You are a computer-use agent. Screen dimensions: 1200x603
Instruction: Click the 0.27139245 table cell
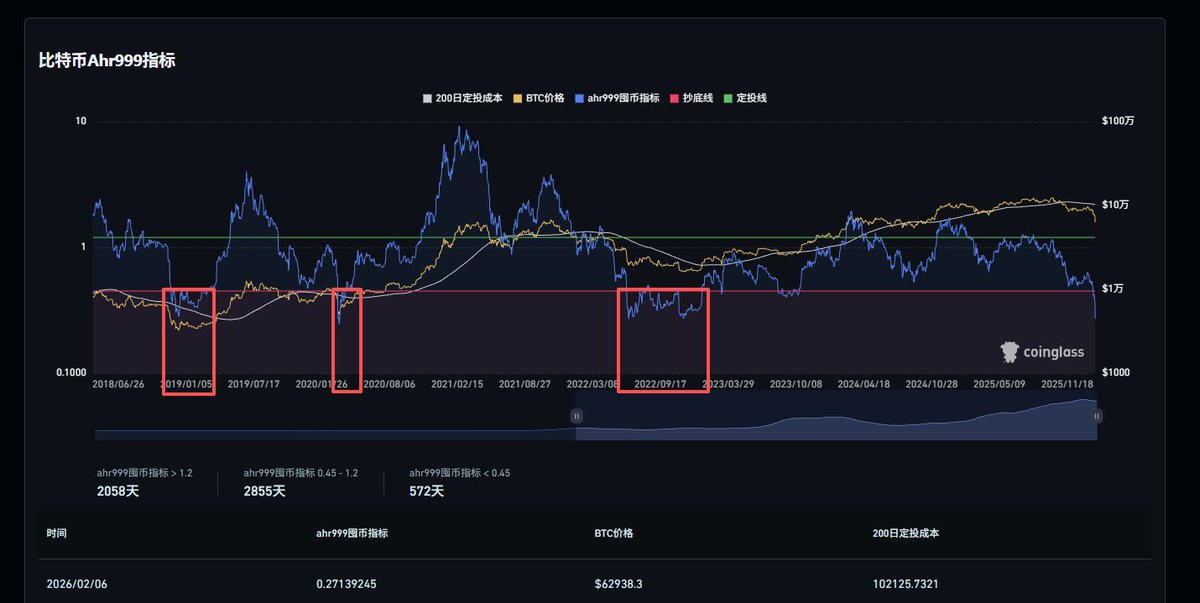[x=346, y=583]
